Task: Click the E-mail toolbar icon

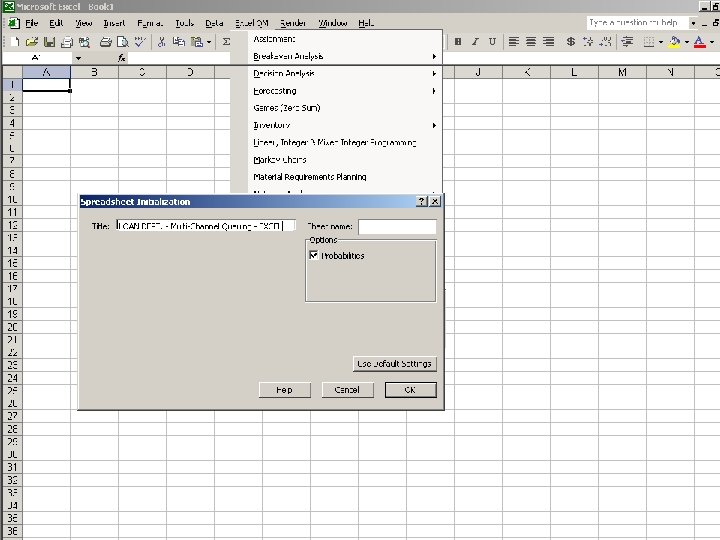Action: [67, 42]
